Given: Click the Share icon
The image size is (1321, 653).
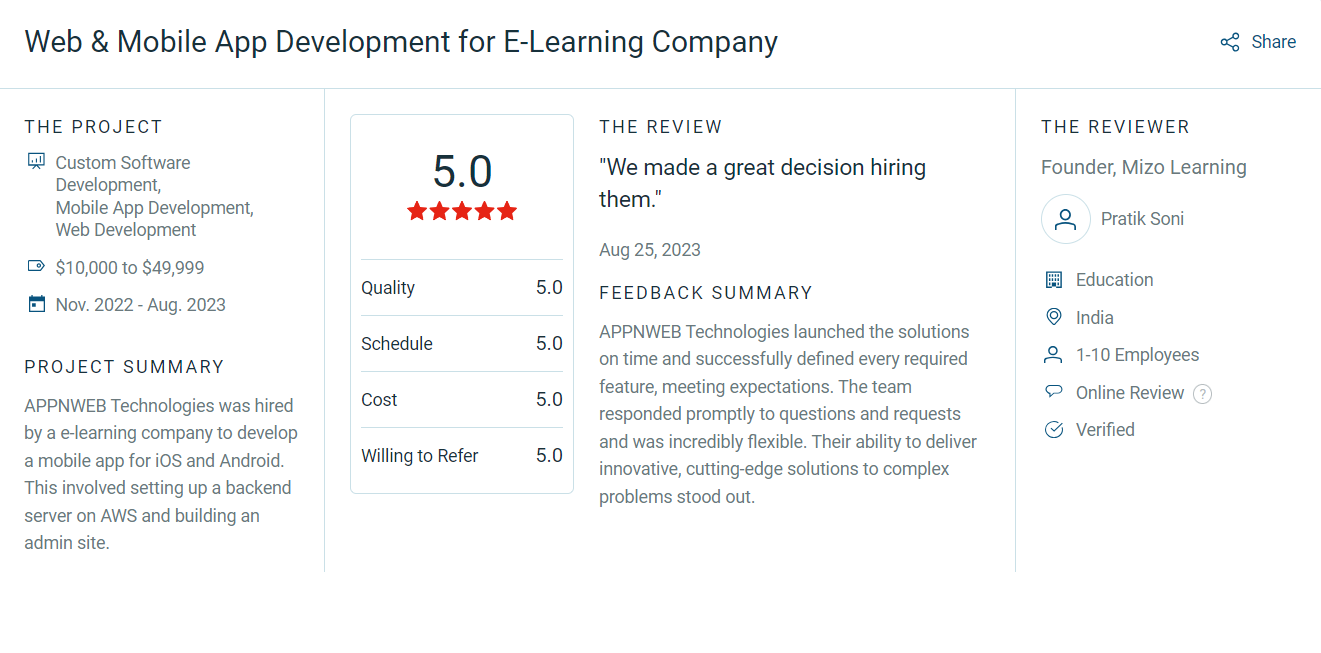Looking at the screenshot, I should (1230, 42).
